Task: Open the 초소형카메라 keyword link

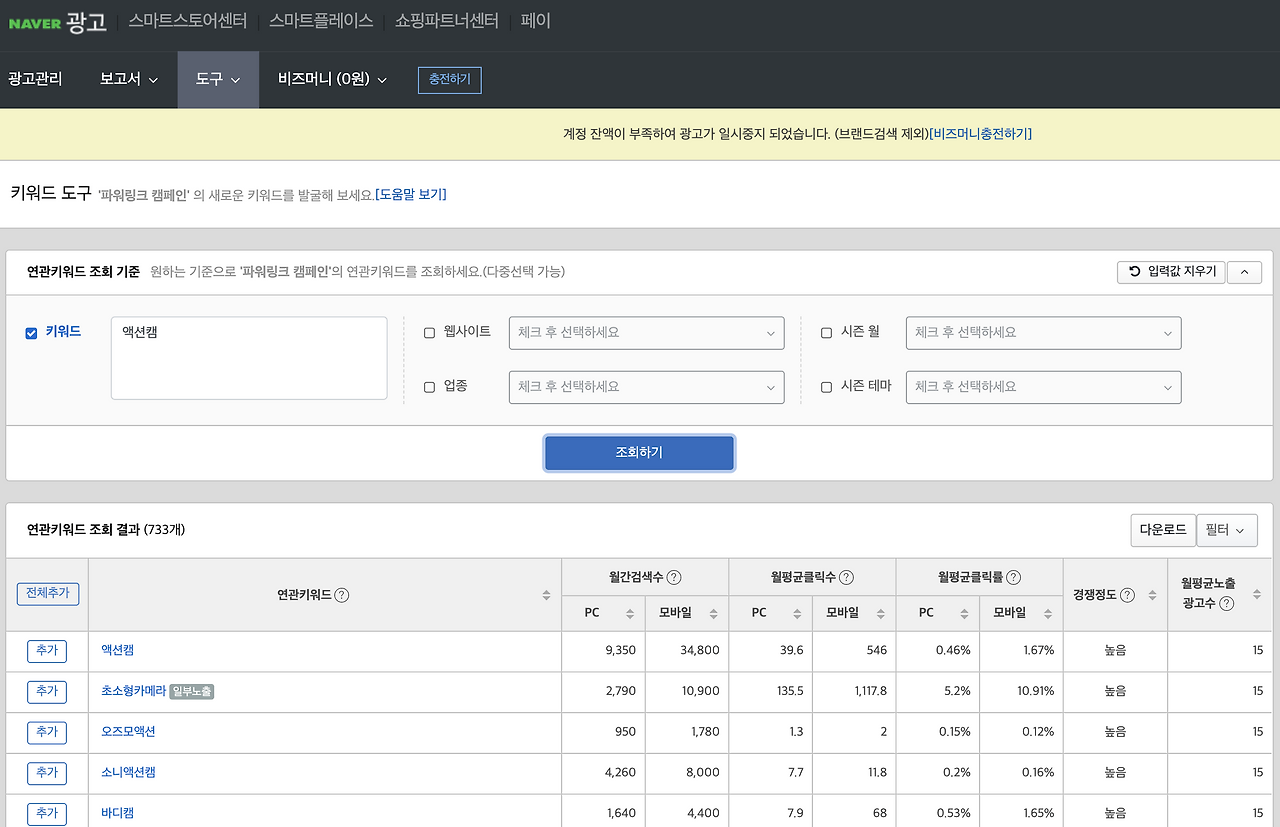Action: click(x=134, y=691)
